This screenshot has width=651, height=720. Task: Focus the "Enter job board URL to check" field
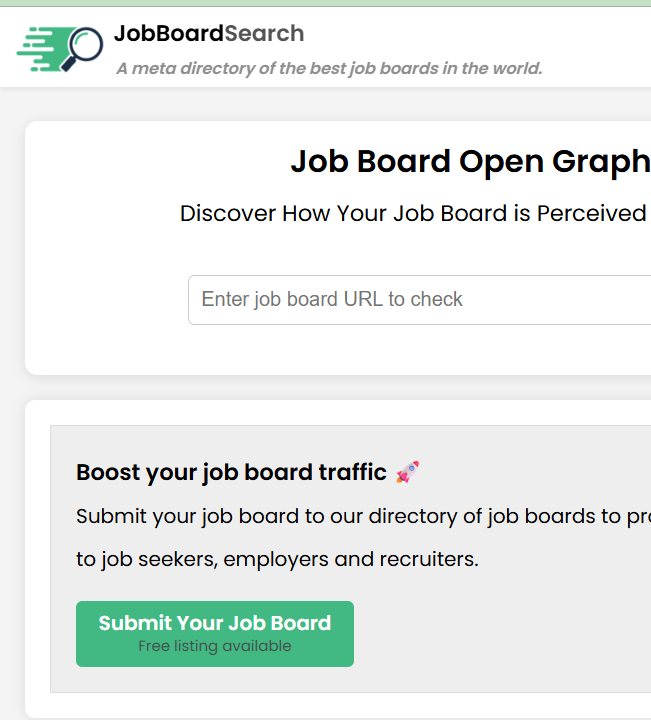[x=419, y=300]
